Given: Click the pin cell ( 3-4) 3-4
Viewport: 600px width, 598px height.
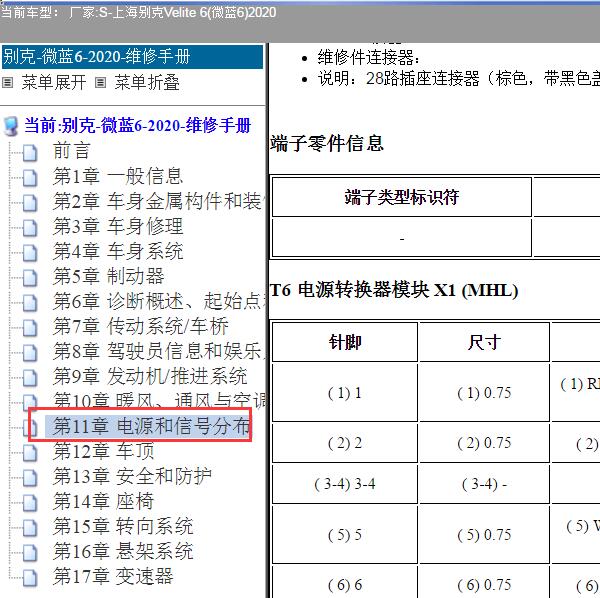Looking at the screenshot, I should pos(345,484).
